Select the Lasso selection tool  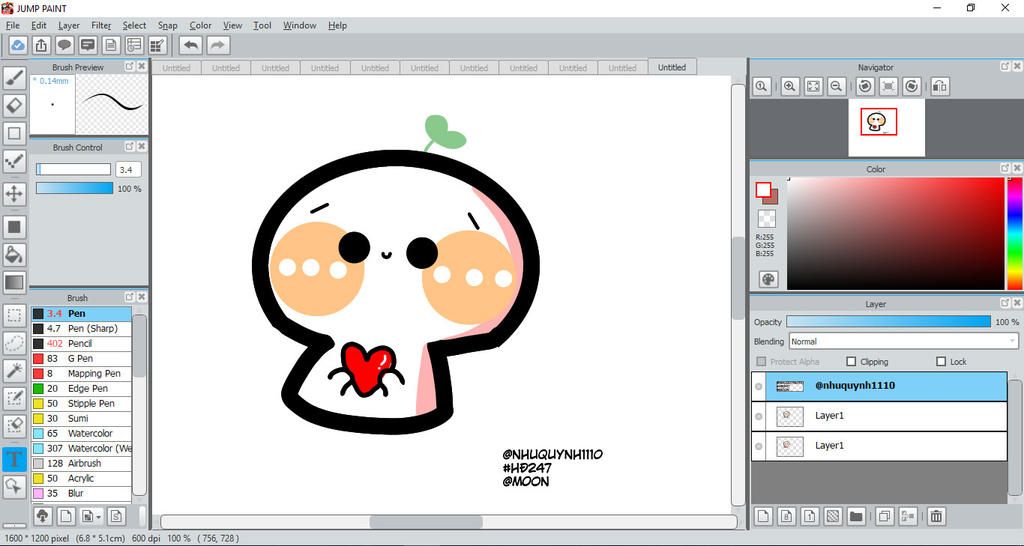click(x=14, y=344)
